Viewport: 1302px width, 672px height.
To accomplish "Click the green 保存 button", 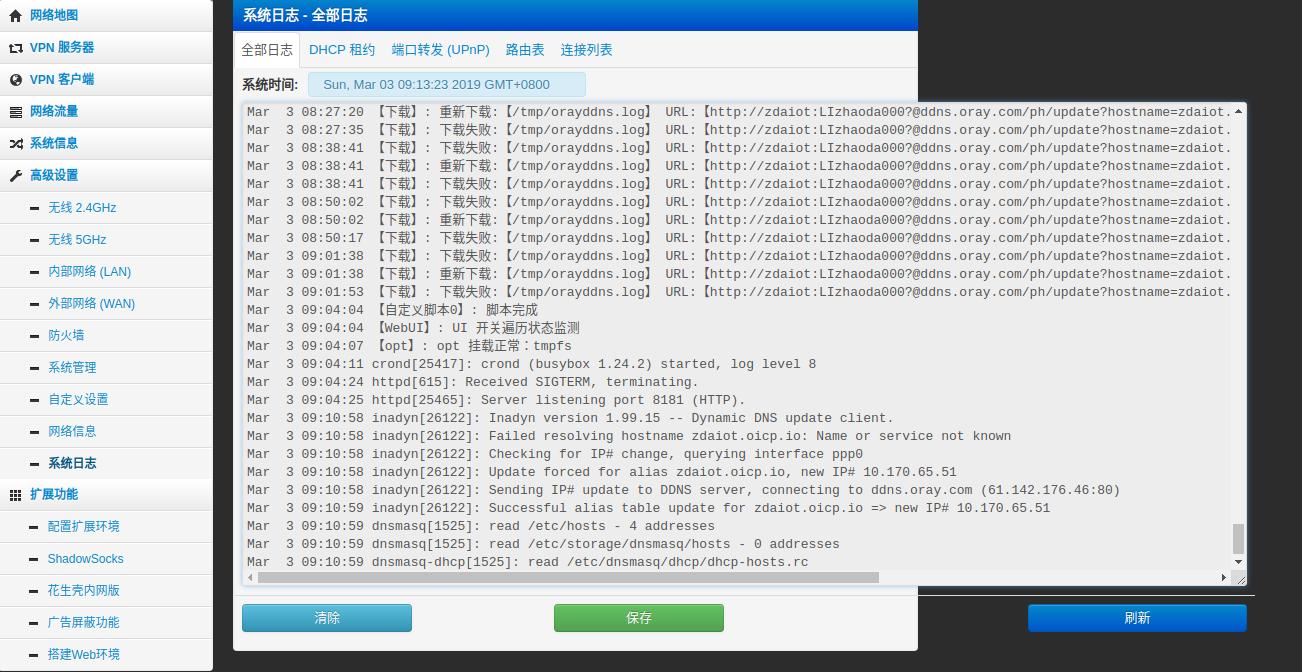I will coord(638,618).
